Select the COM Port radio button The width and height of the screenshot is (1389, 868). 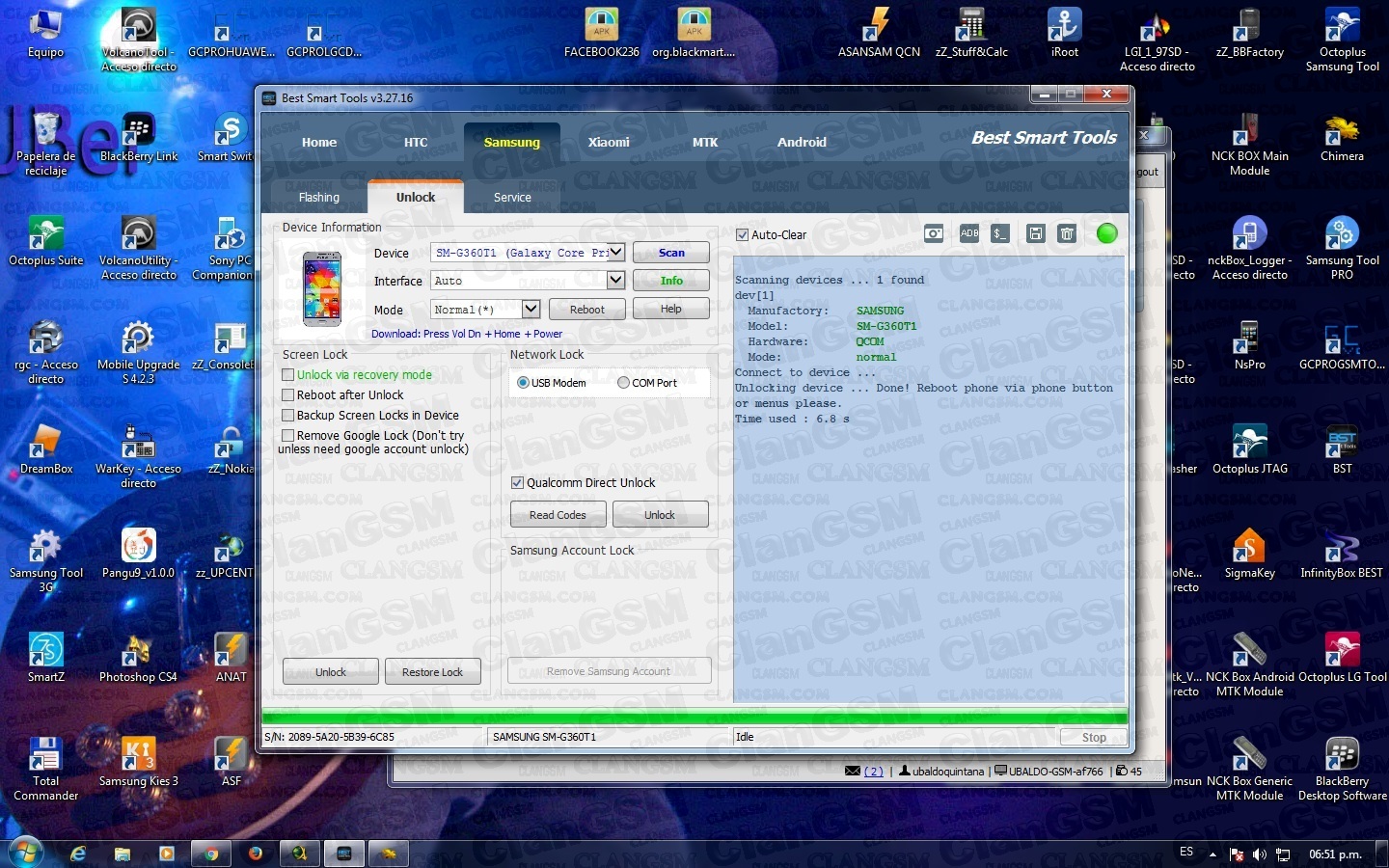[x=623, y=383]
